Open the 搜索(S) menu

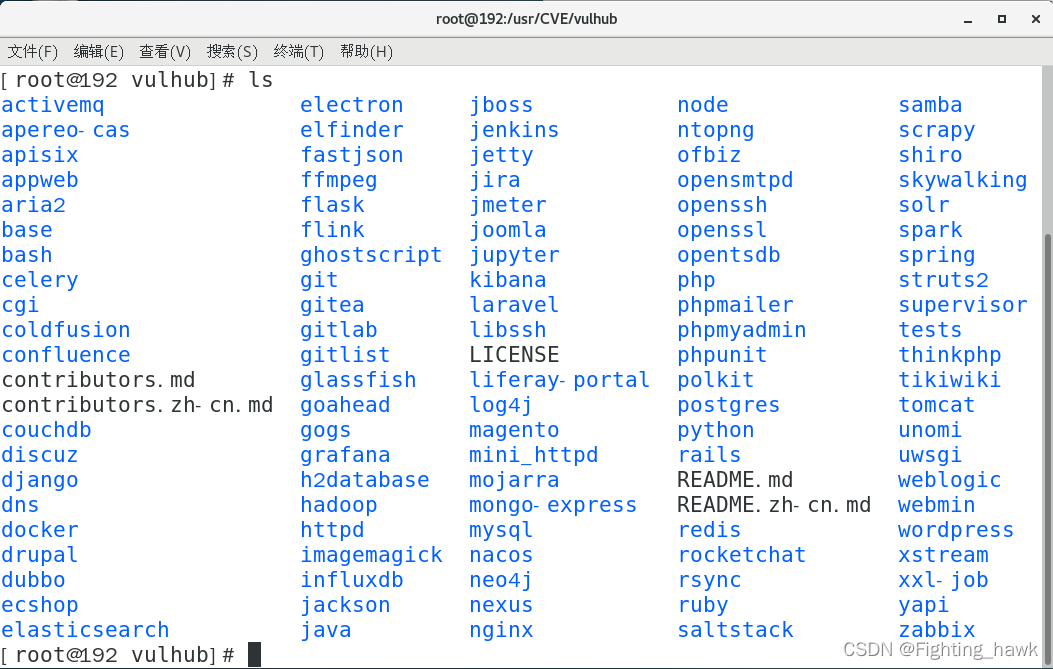click(232, 52)
